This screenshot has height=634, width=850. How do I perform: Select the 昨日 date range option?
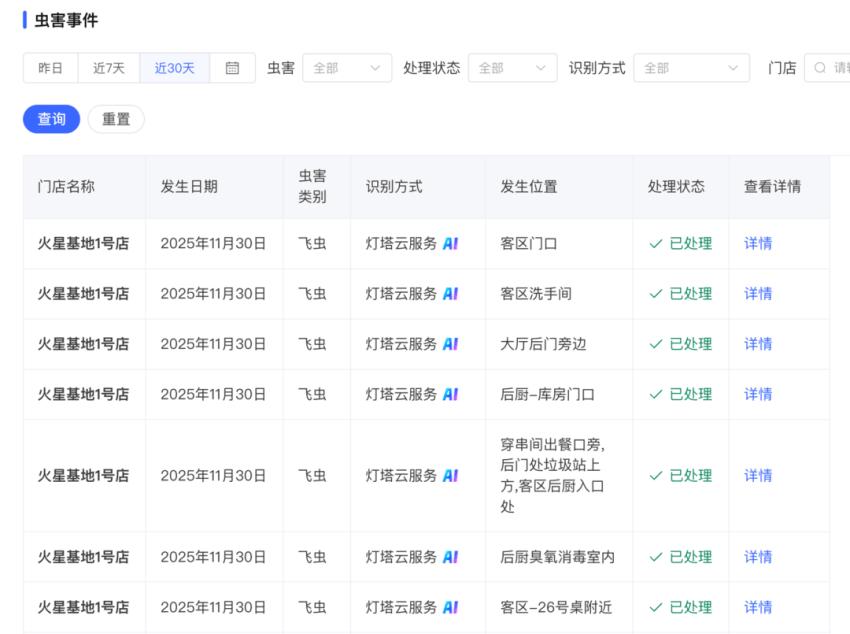[50, 68]
